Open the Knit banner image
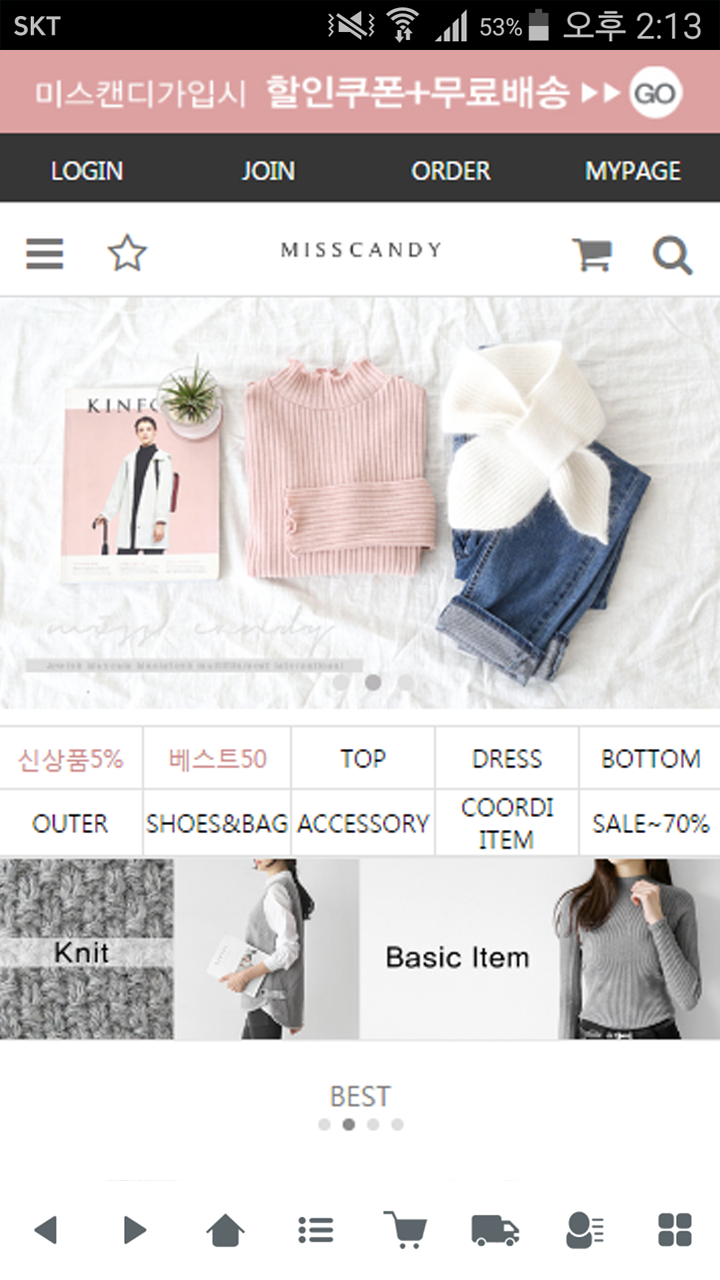 coord(179,949)
